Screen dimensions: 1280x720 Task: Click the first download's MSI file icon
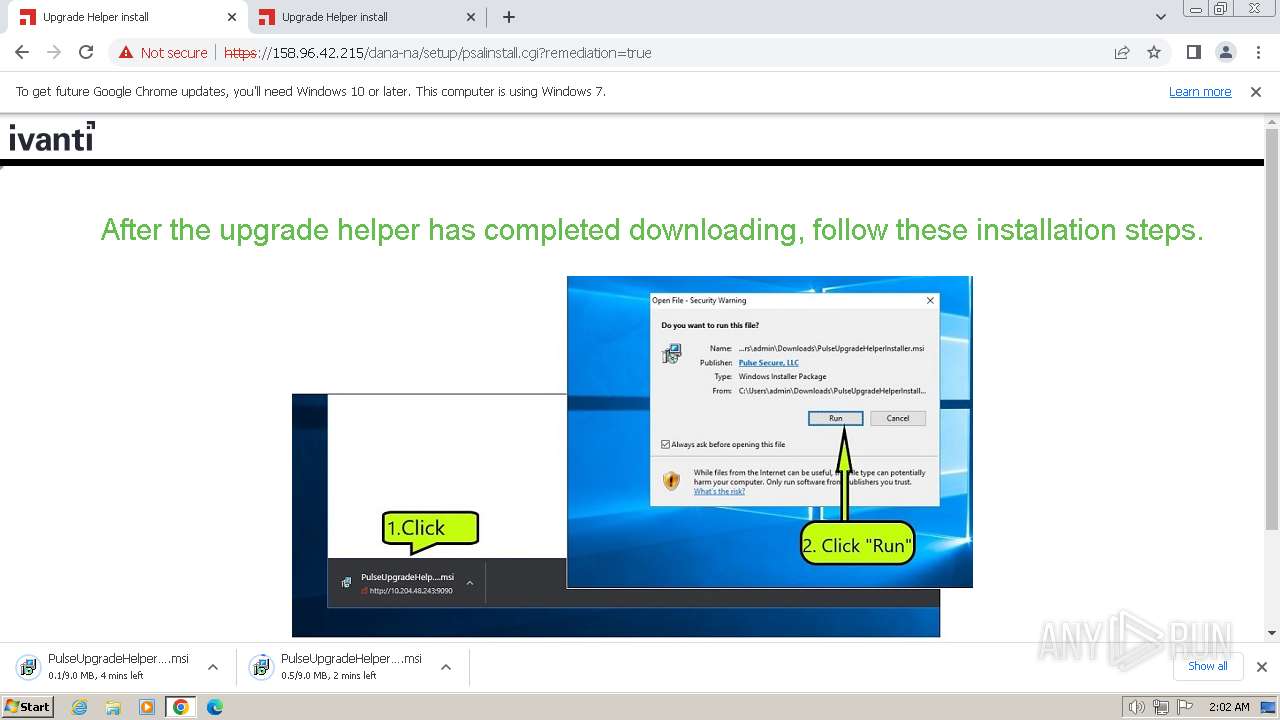click(27, 667)
